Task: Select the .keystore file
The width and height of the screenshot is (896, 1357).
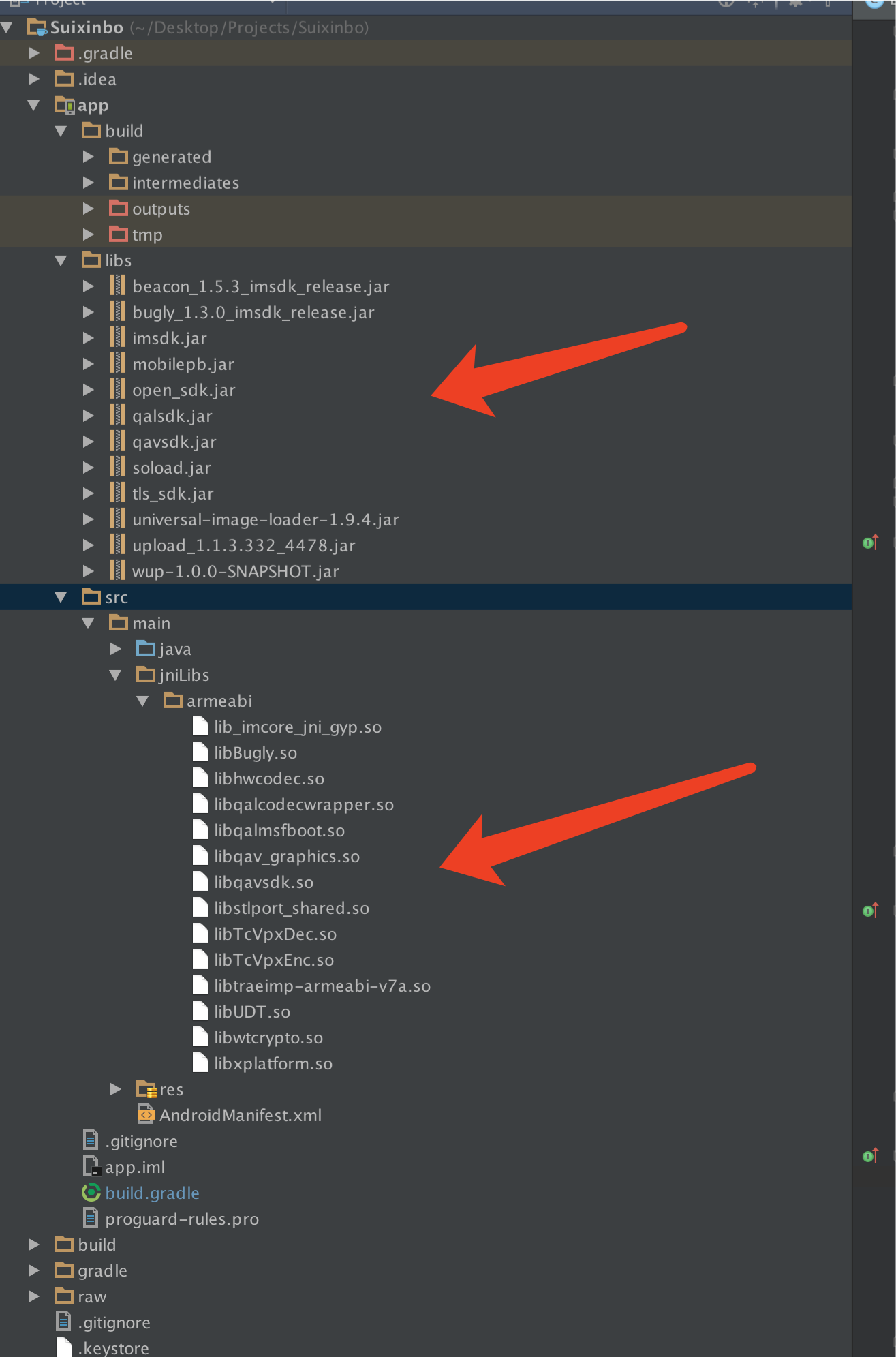Action: click(113, 1348)
